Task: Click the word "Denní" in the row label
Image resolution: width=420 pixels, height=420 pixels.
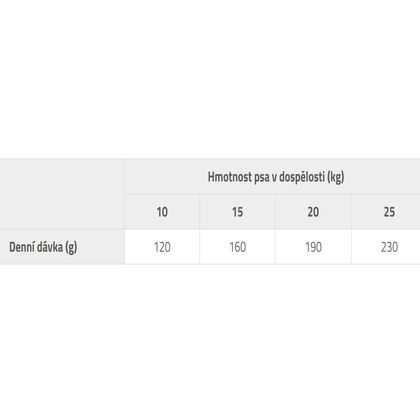Action: [x=22, y=247]
